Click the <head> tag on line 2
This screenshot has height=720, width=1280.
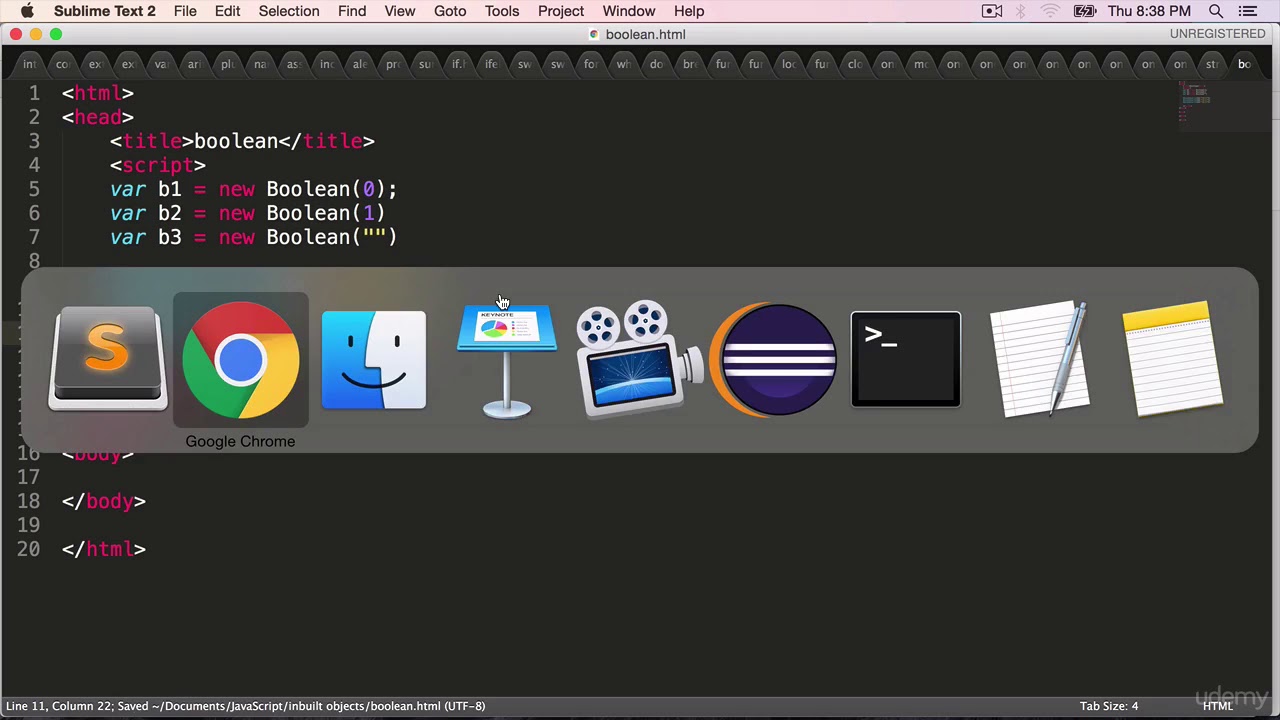98,117
